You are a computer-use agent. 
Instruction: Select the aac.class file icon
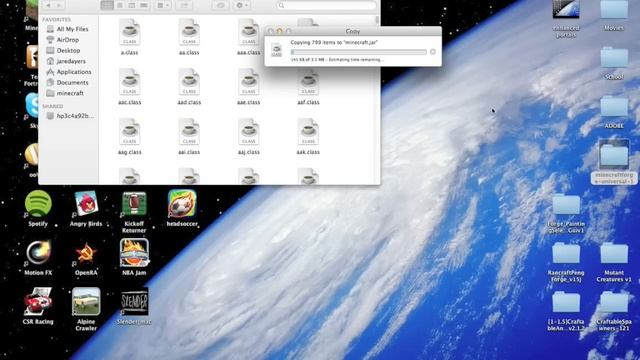pos(129,82)
